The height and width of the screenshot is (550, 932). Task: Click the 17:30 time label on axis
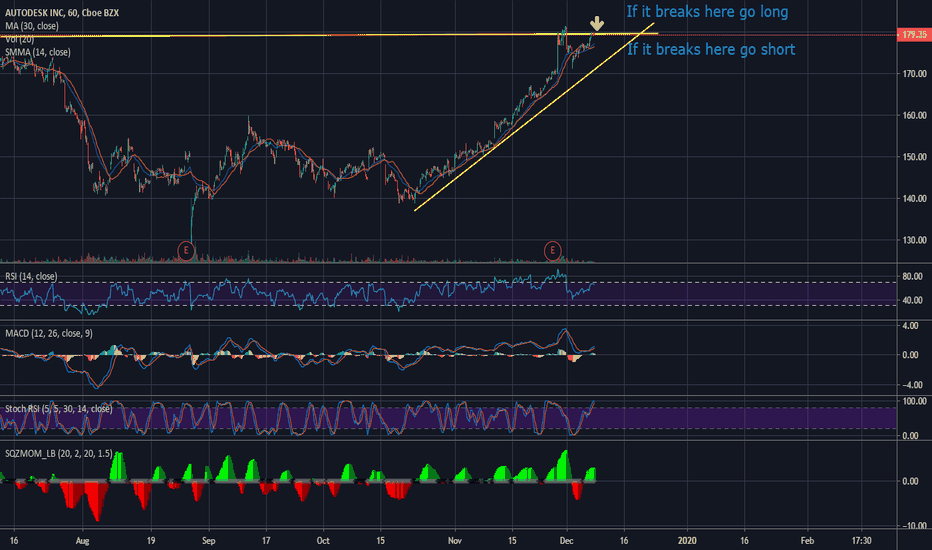861,540
